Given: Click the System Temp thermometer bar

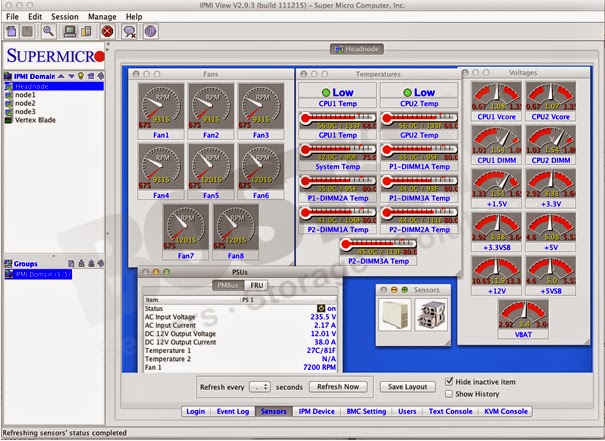Looking at the screenshot, I should (338, 152).
